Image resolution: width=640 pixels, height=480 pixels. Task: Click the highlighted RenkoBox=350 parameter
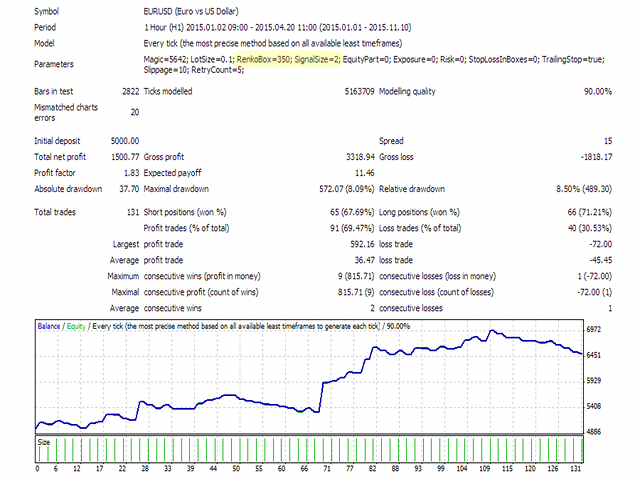coord(258,61)
